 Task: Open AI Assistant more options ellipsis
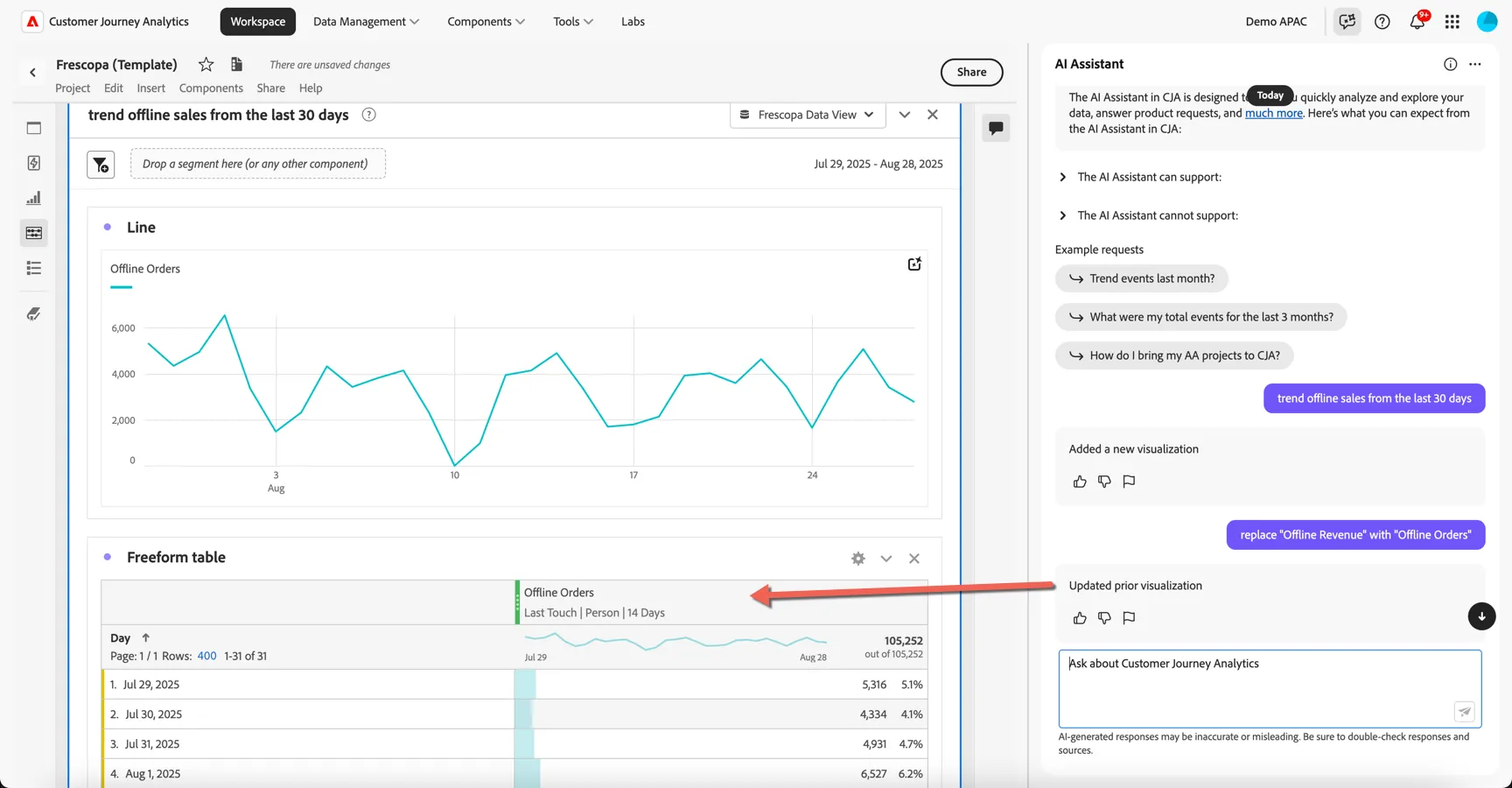(x=1475, y=64)
